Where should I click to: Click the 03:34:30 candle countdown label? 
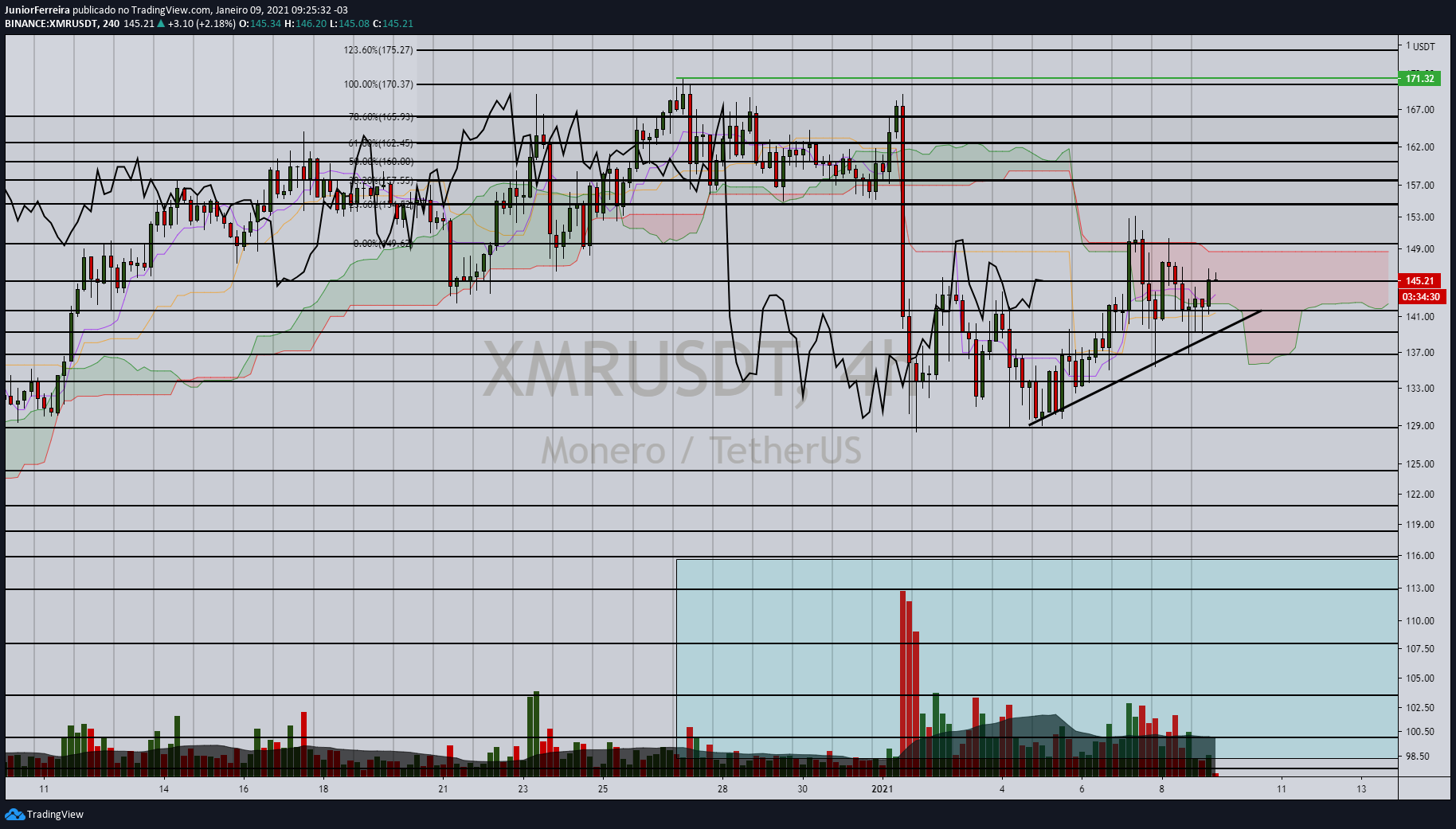[x=1421, y=296]
